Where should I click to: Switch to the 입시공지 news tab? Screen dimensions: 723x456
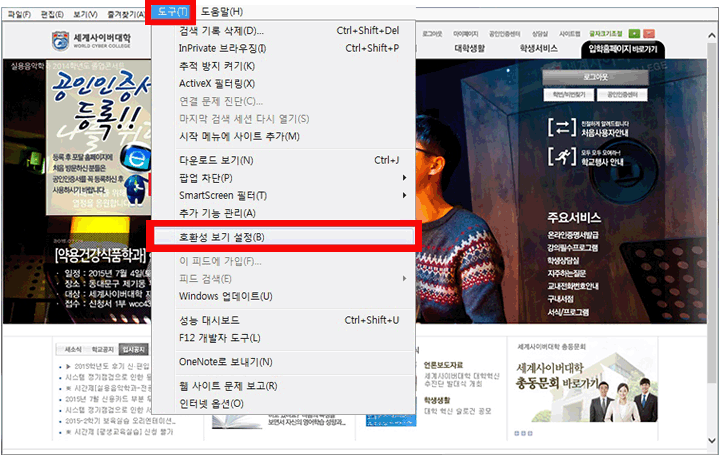click(133, 349)
